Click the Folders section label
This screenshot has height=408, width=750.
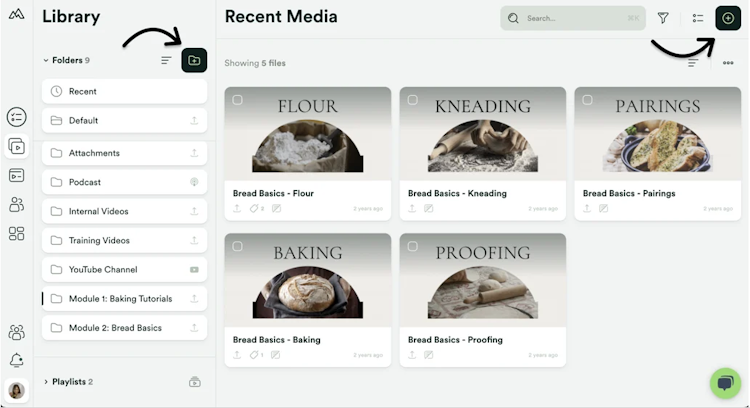coord(67,60)
